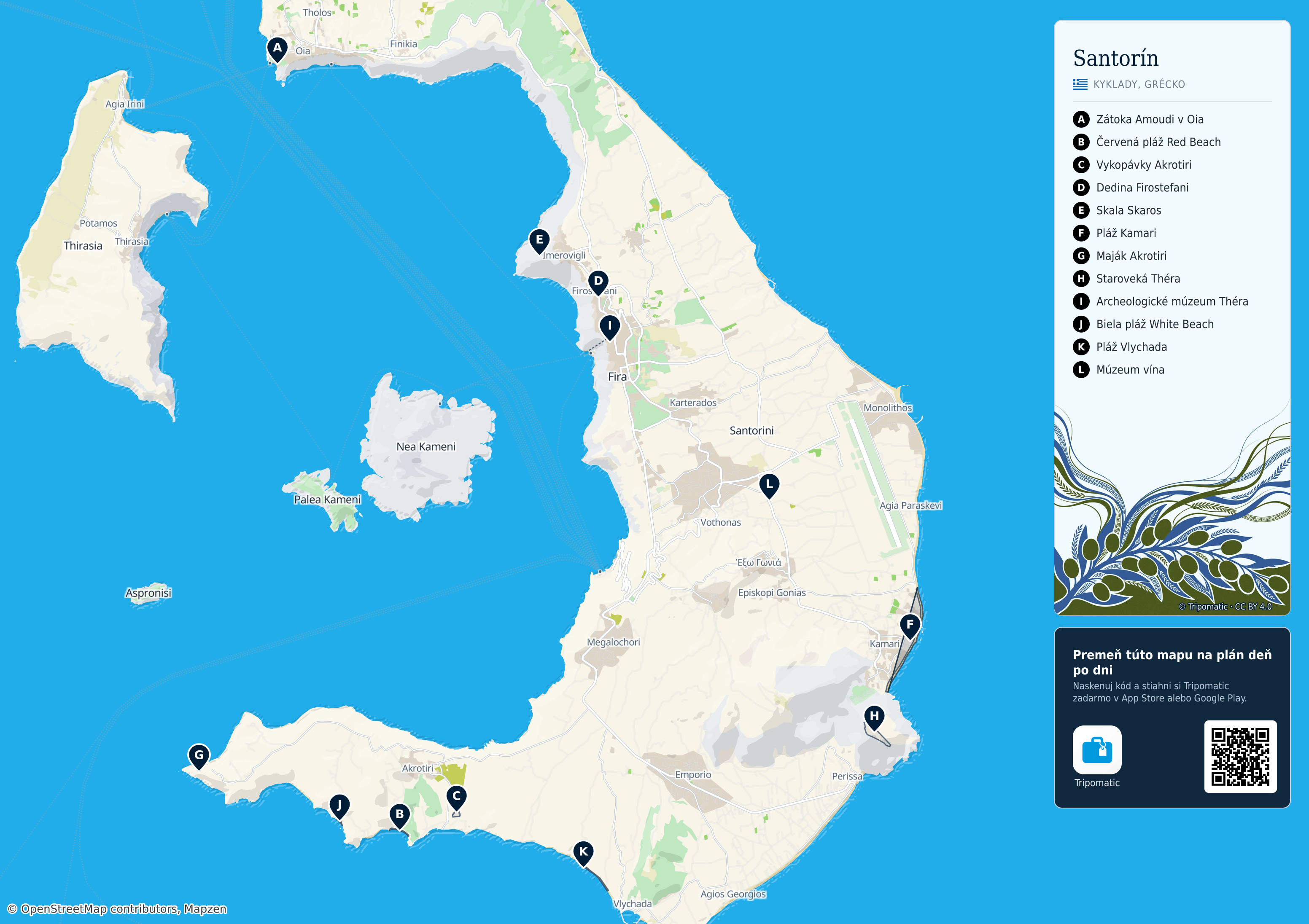Click 'KYKLADY, GRÉCKO' subtitle

(1139, 84)
